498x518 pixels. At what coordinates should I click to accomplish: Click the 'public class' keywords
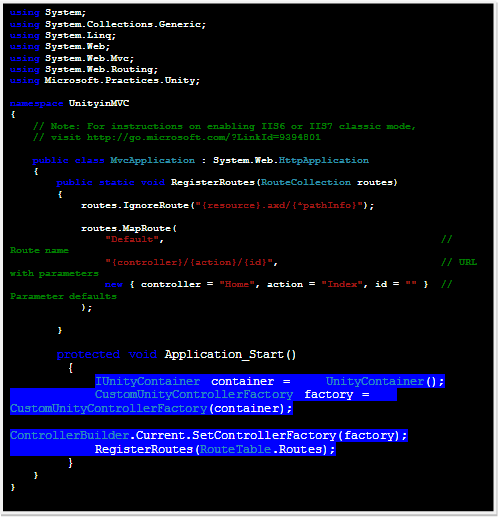tap(68, 160)
